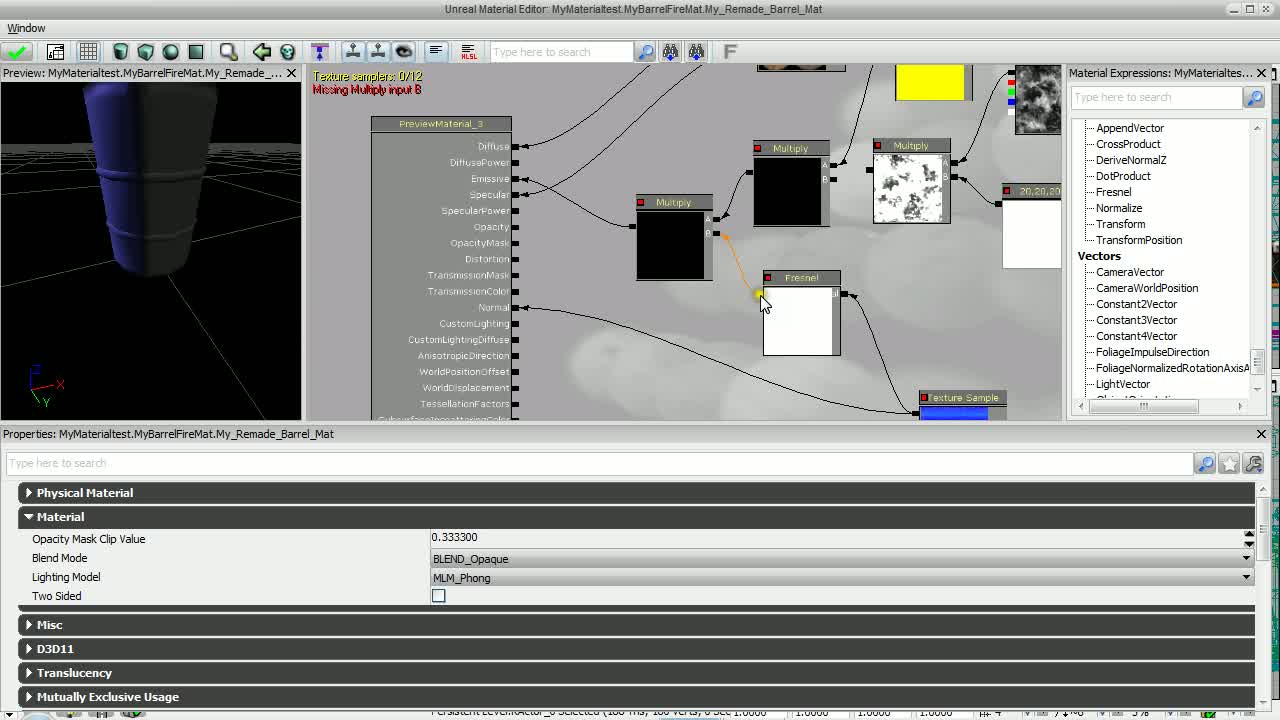
Task: Click the F font toolbar icon
Action: (731, 51)
